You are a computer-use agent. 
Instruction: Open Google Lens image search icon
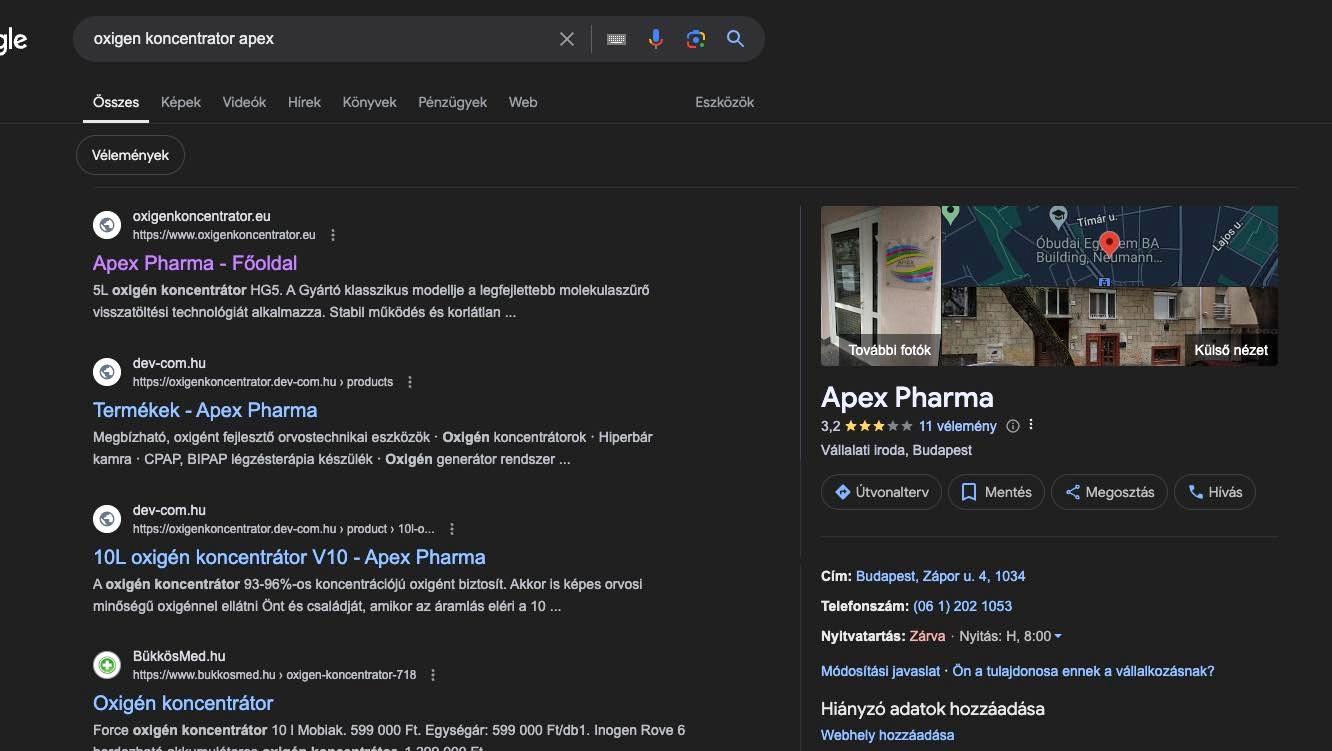696,39
